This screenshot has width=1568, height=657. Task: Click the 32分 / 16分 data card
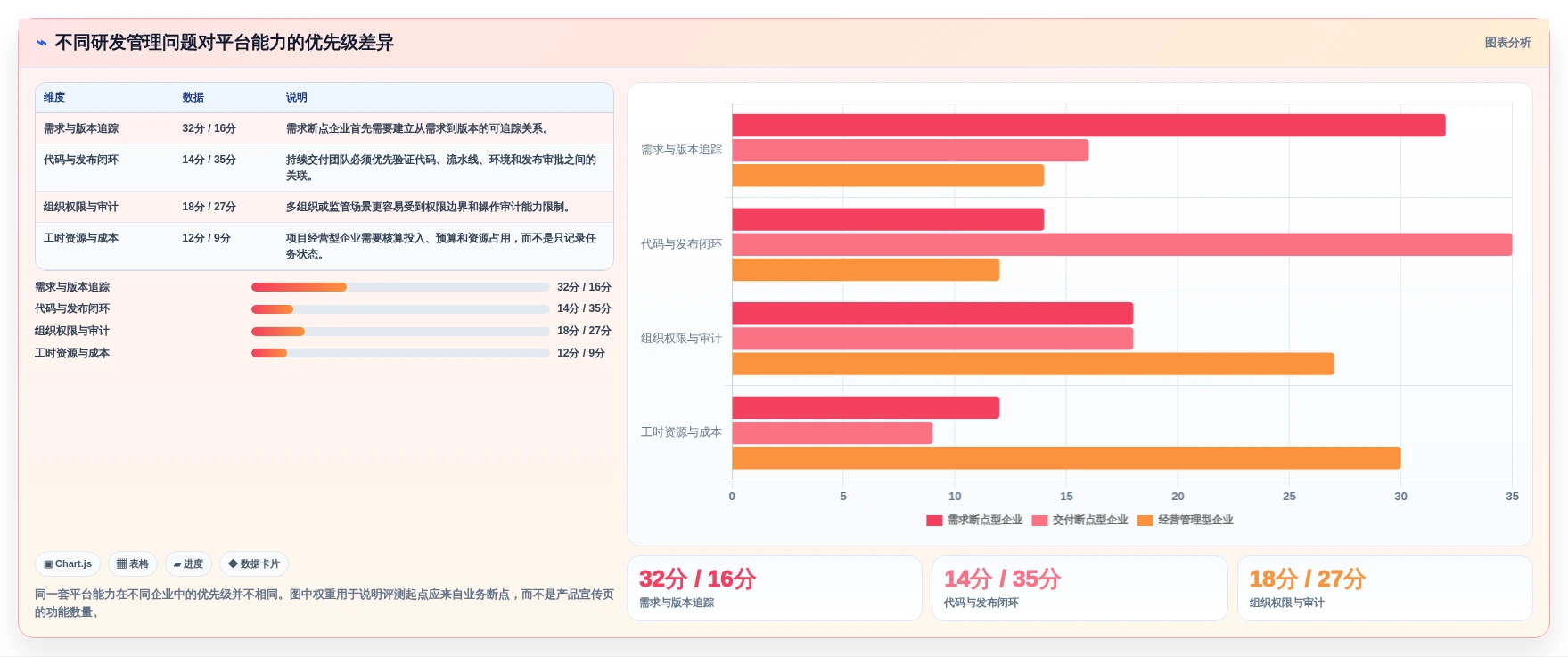click(x=774, y=588)
